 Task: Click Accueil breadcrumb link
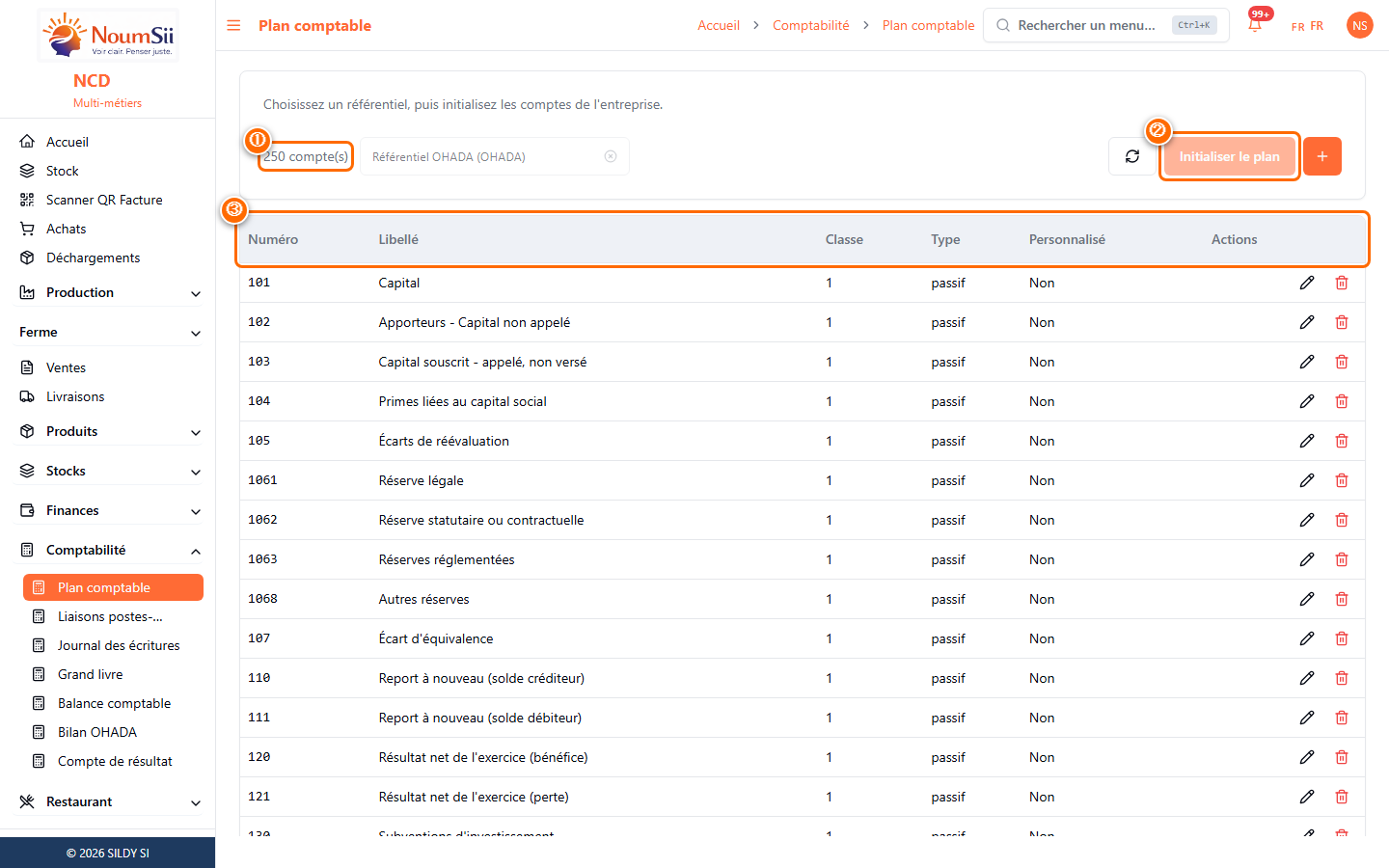click(719, 25)
